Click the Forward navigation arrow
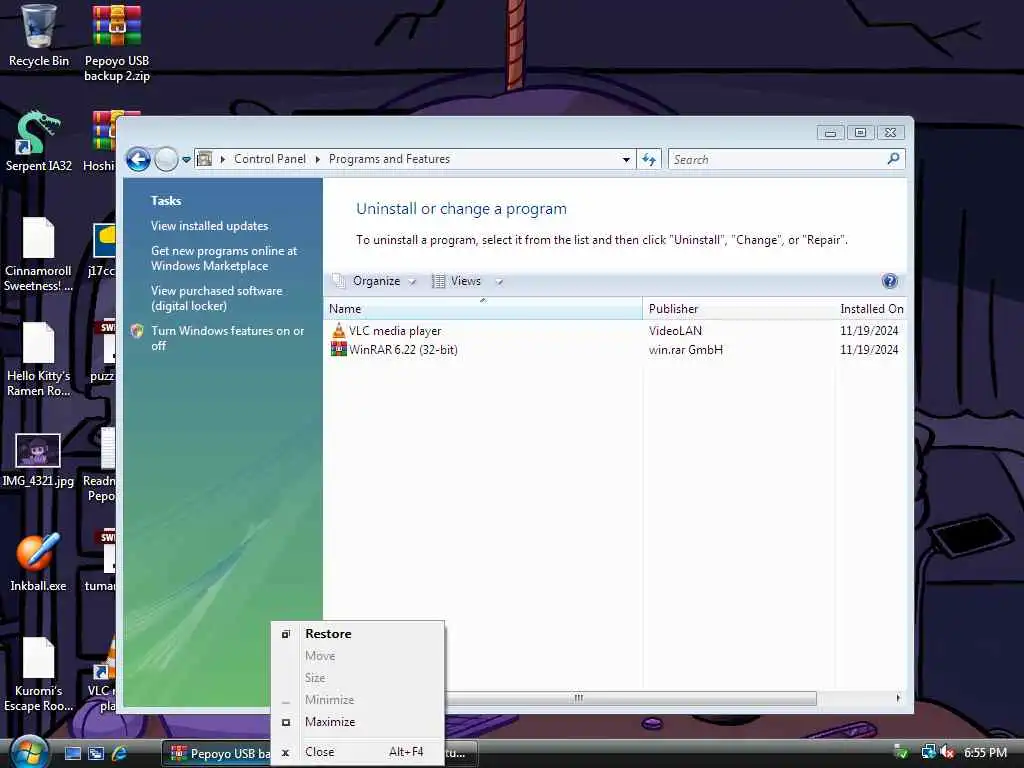 [x=166, y=159]
